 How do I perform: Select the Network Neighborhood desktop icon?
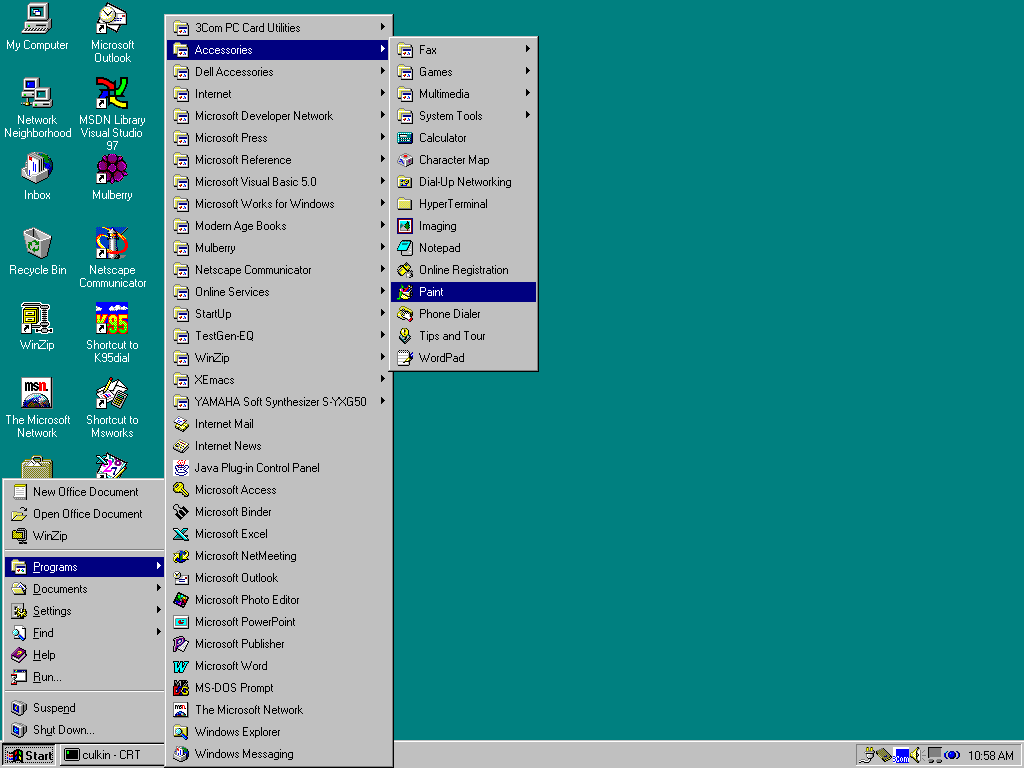37,108
